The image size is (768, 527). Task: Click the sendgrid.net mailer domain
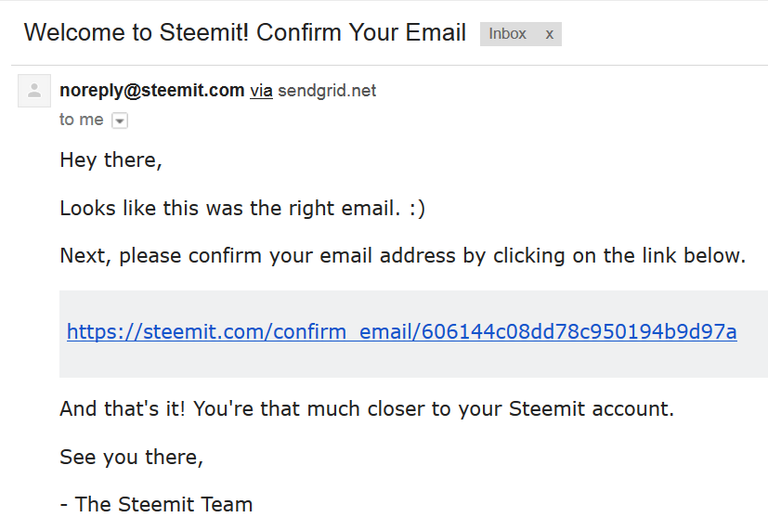click(x=327, y=90)
